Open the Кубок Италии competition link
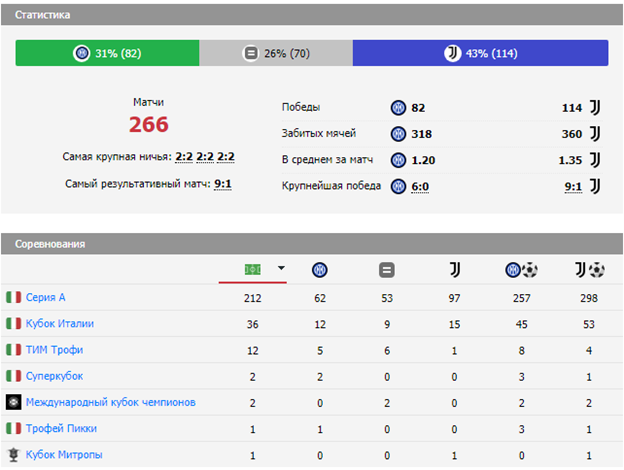Viewport: 624px width, 470px height. (x=60, y=324)
